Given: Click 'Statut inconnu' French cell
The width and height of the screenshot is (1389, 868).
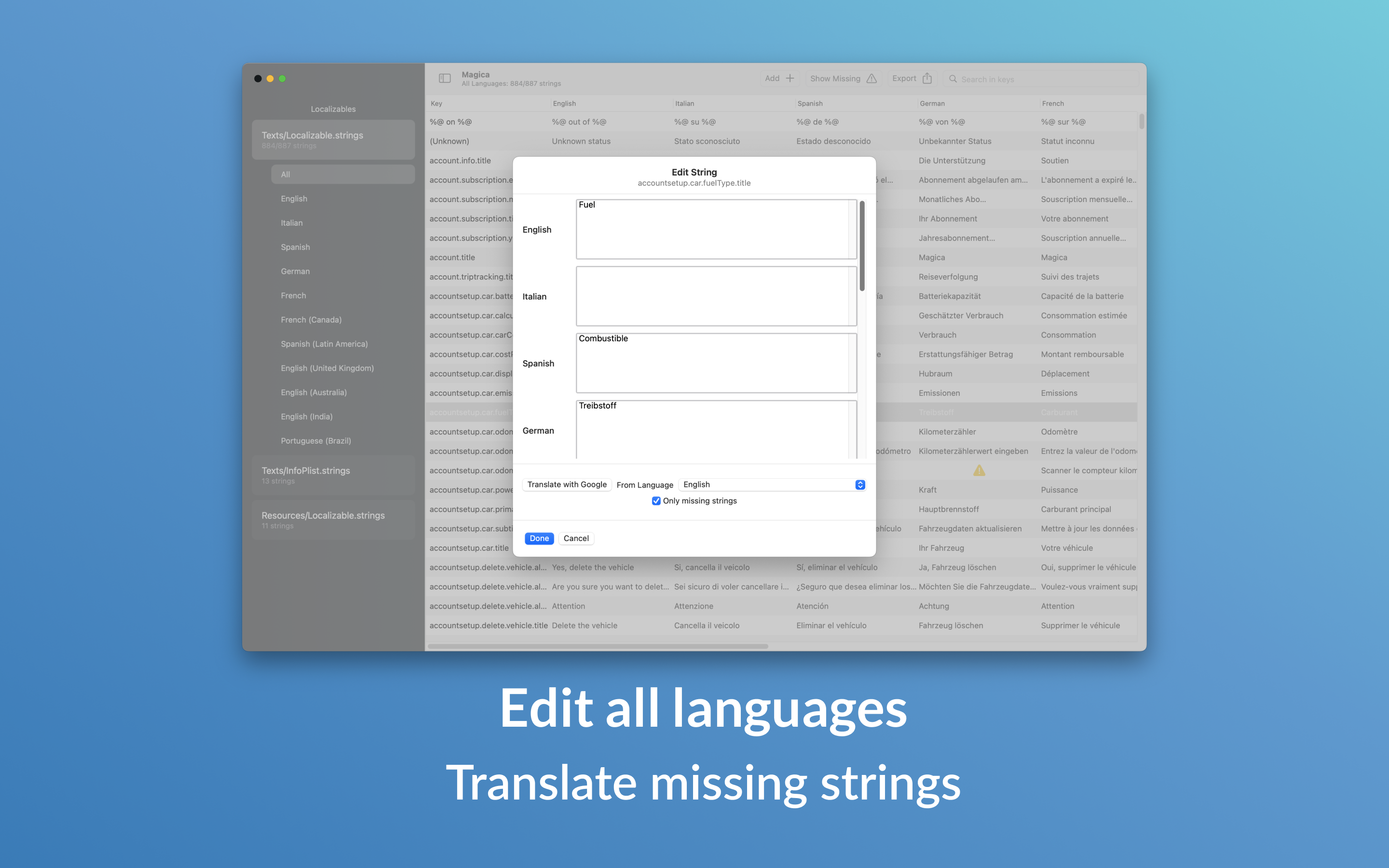Looking at the screenshot, I should click(x=1067, y=141).
